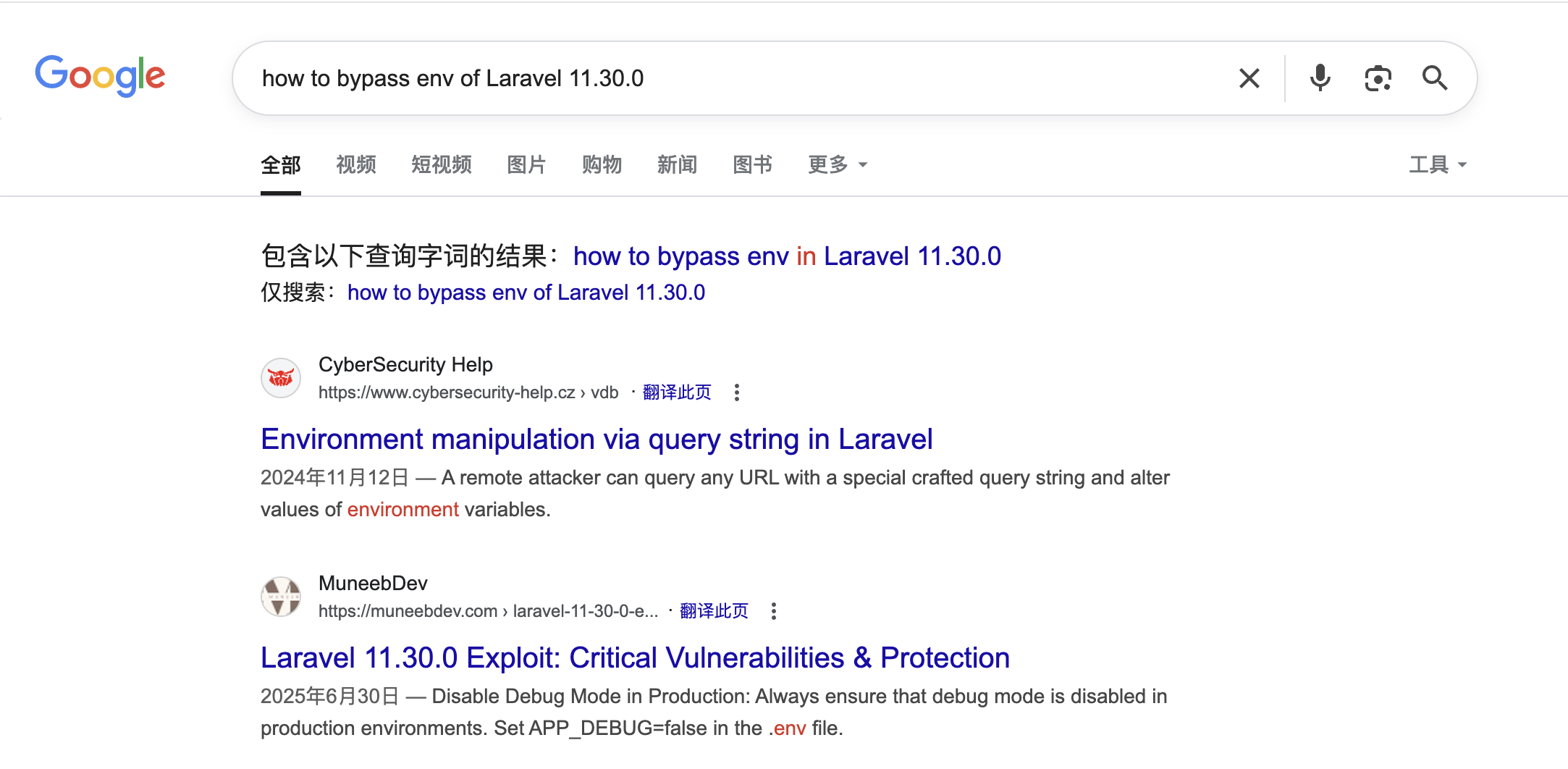Start voice search with microphone icon
The height and width of the screenshot is (769, 1568).
click(x=1320, y=78)
